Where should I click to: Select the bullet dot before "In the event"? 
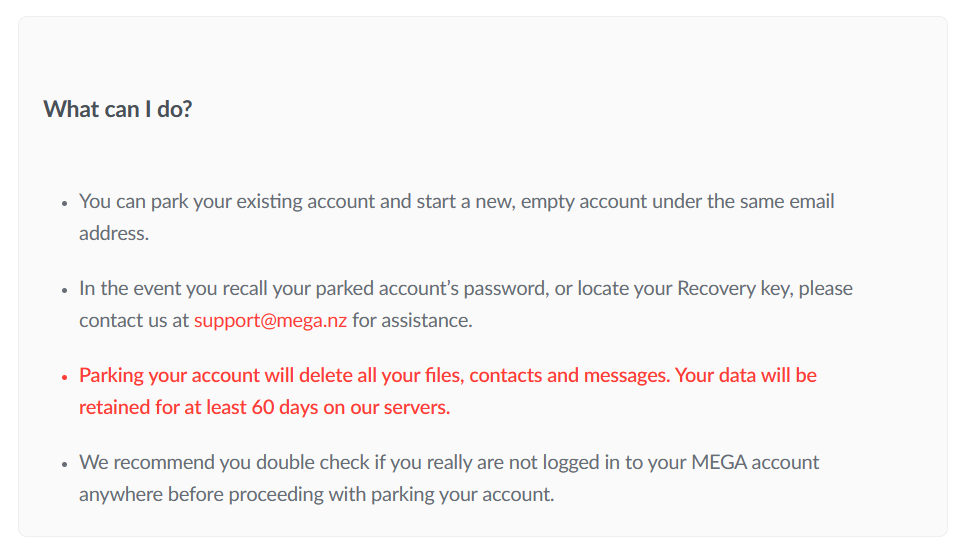click(x=65, y=291)
